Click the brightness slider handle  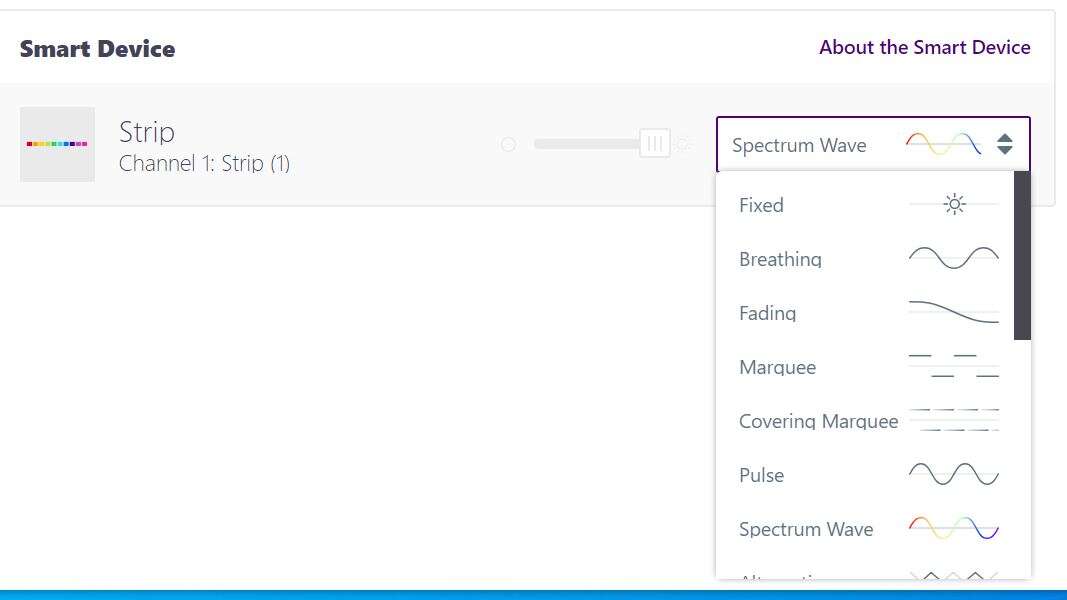(654, 144)
